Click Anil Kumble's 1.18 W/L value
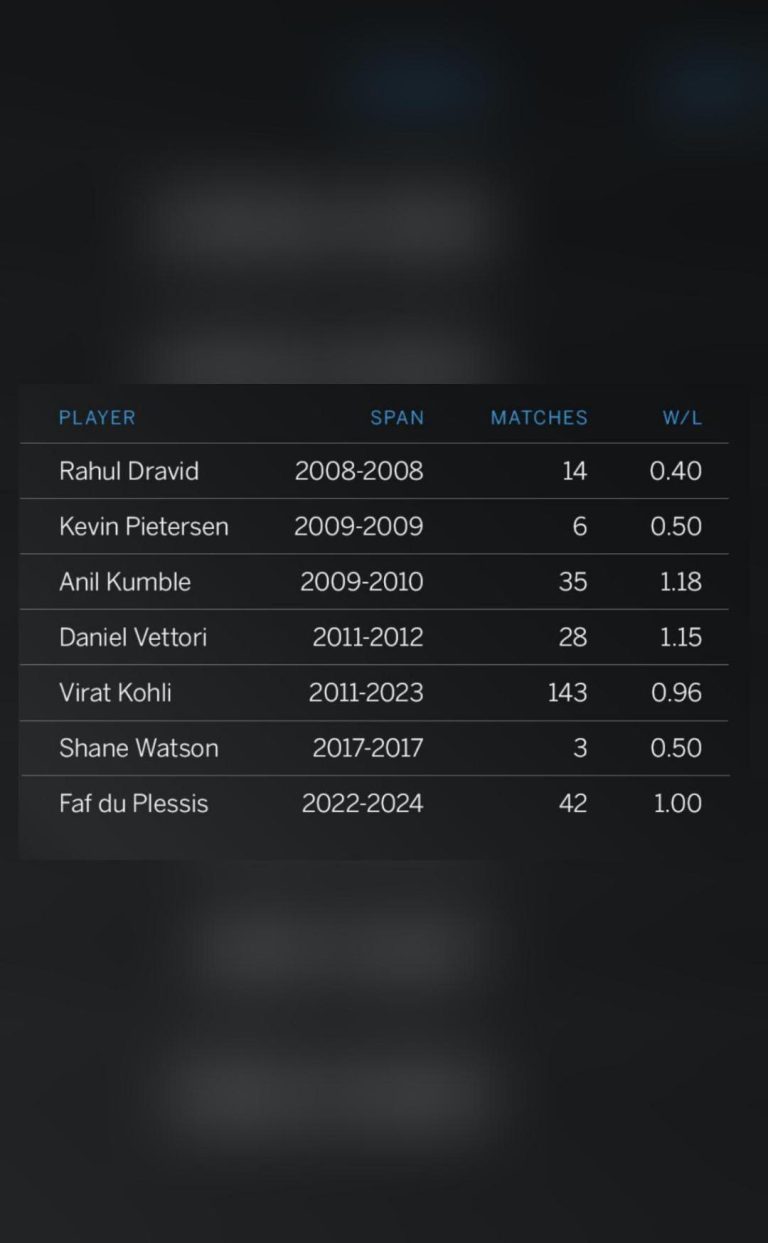Viewport: 768px width, 1243px height. coord(681,582)
